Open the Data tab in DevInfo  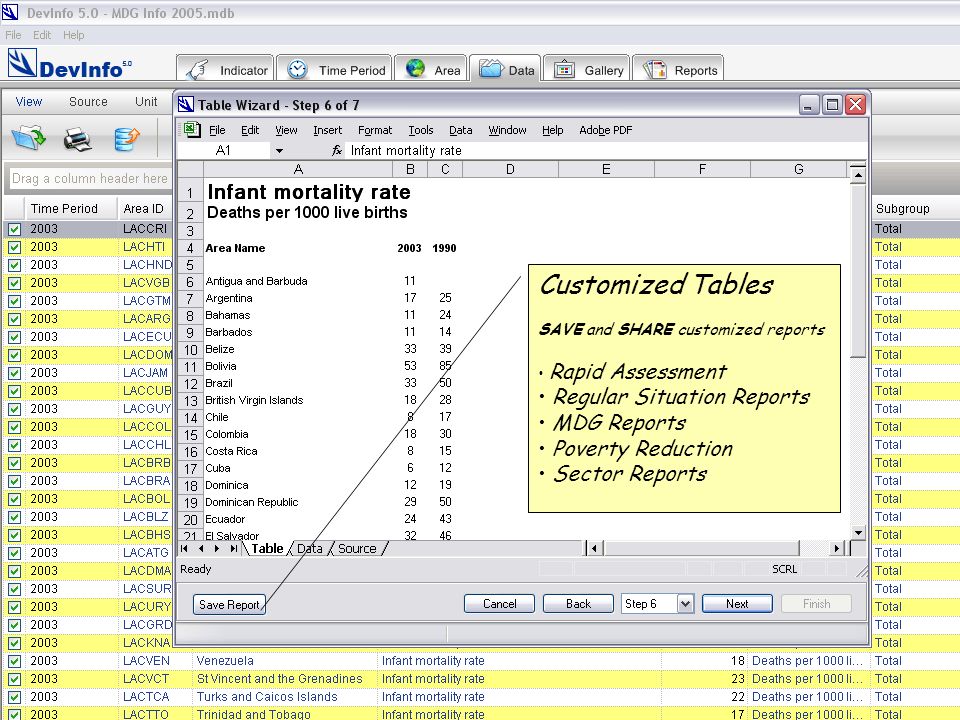click(505, 69)
